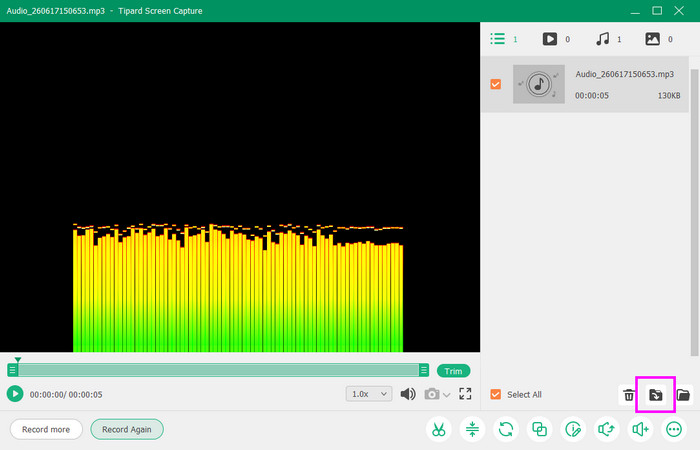Open the recordings output folder icon
The height and width of the screenshot is (450, 700).
pyautogui.click(x=683, y=395)
